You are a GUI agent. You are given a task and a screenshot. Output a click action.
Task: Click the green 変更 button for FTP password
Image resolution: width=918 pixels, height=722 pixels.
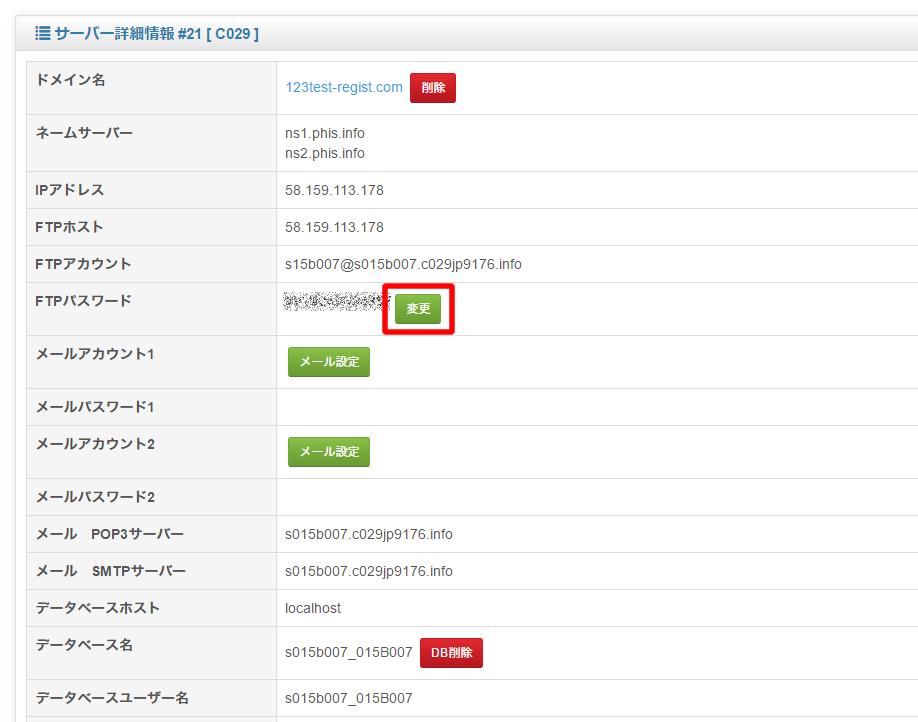click(x=418, y=309)
